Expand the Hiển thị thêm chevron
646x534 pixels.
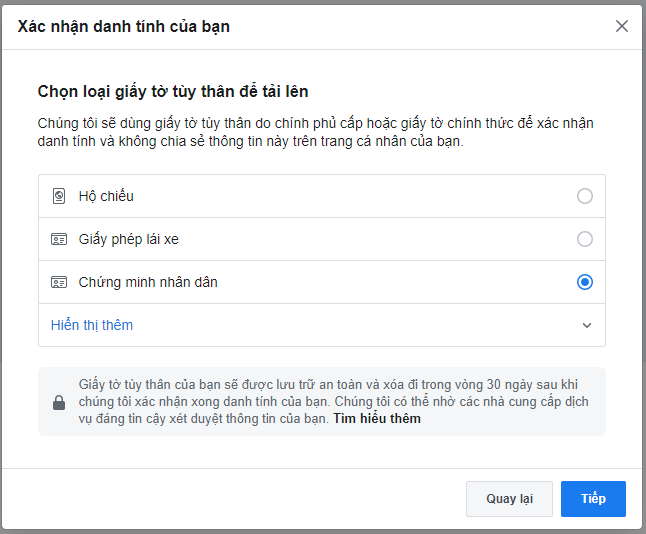pyautogui.click(x=587, y=326)
